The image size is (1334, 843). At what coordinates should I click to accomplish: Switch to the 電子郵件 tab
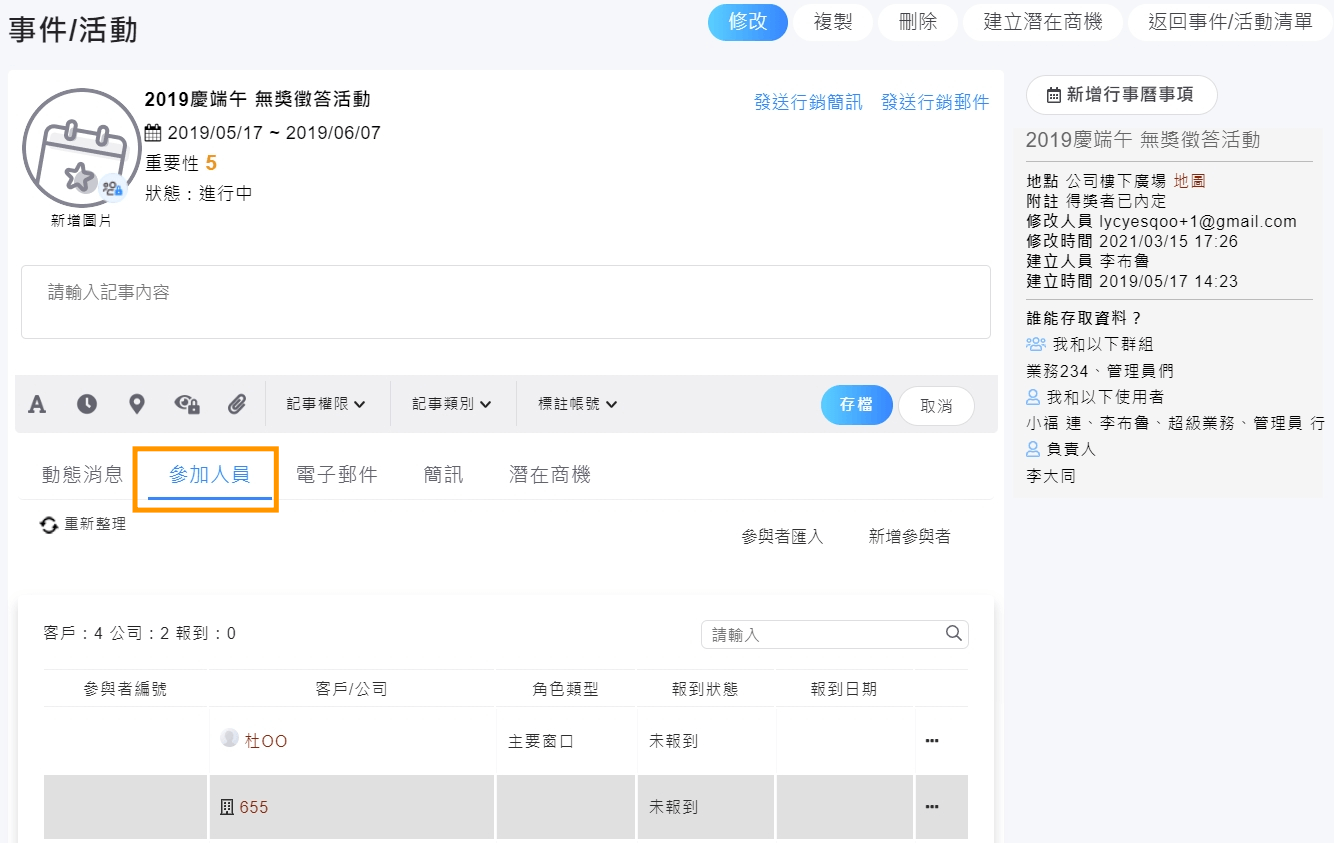[x=337, y=475]
